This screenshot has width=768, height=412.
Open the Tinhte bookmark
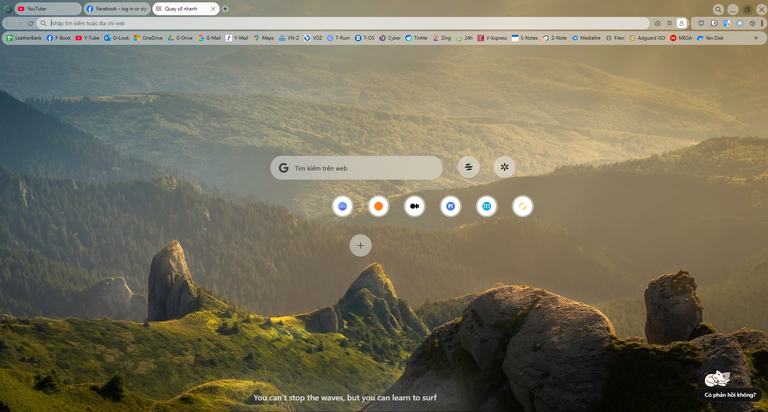pos(416,38)
